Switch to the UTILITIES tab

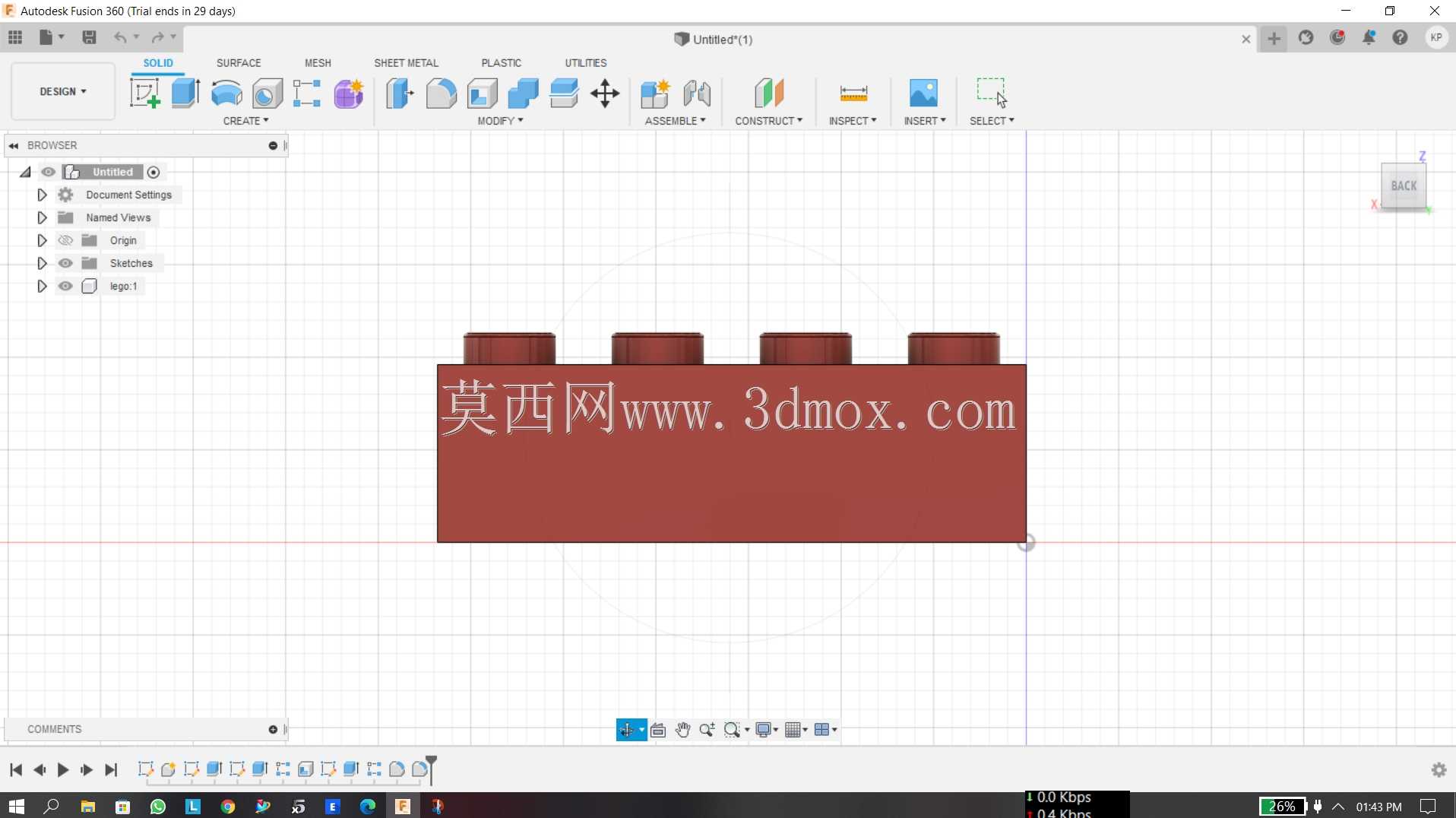[586, 63]
